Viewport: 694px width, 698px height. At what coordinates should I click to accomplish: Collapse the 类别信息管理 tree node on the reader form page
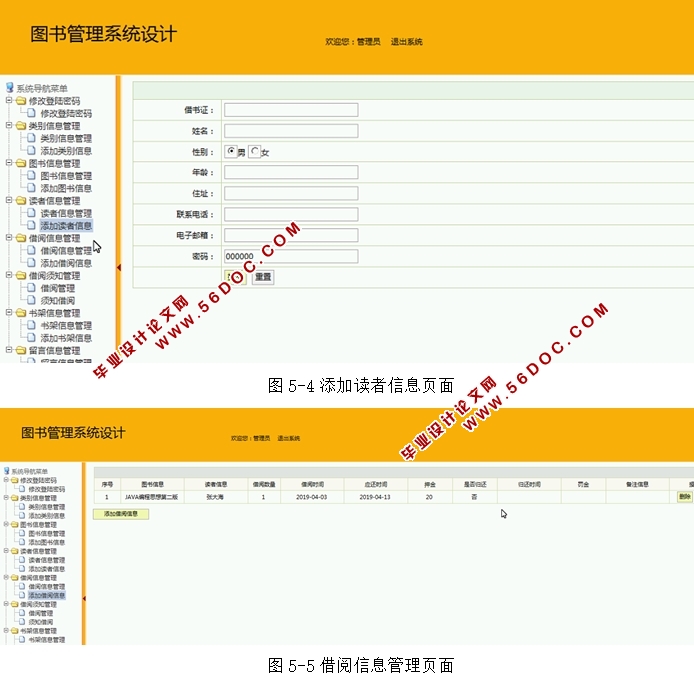click(9, 126)
